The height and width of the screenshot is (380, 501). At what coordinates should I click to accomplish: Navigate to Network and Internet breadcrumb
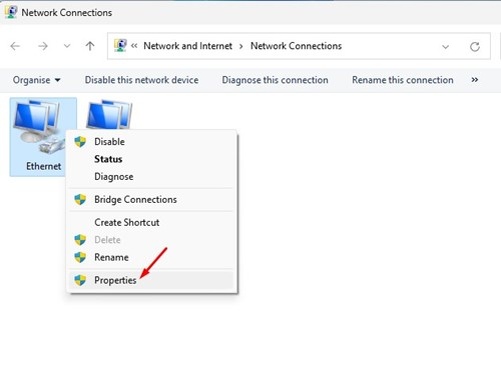click(188, 46)
